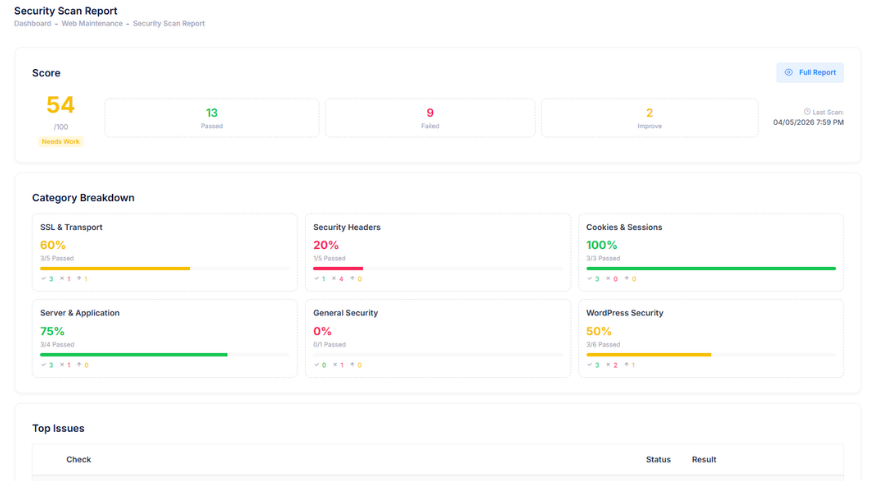Click the Result column header
The height and width of the screenshot is (481, 875).
coord(704,459)
